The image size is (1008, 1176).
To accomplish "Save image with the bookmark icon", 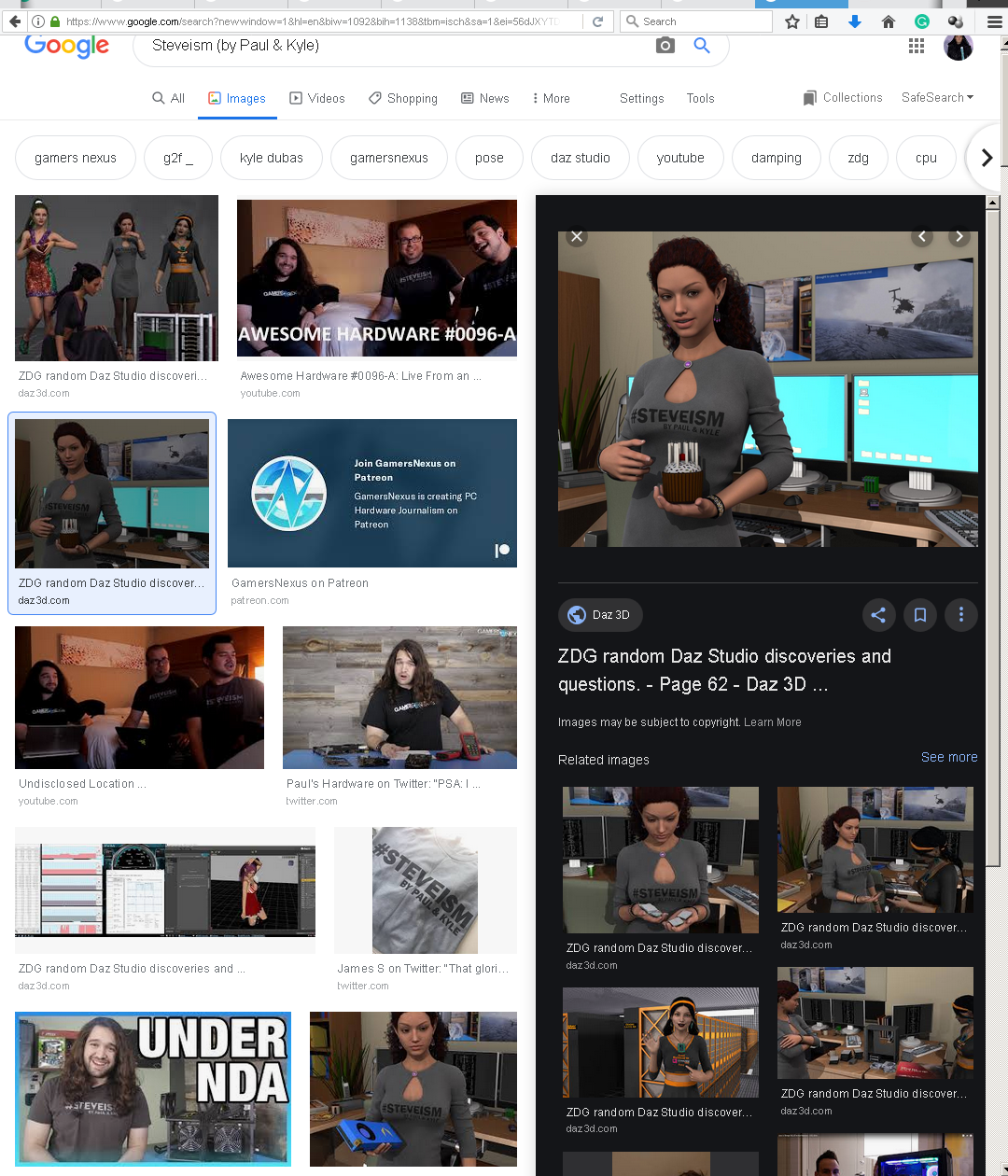I will [x=919, y=615].
